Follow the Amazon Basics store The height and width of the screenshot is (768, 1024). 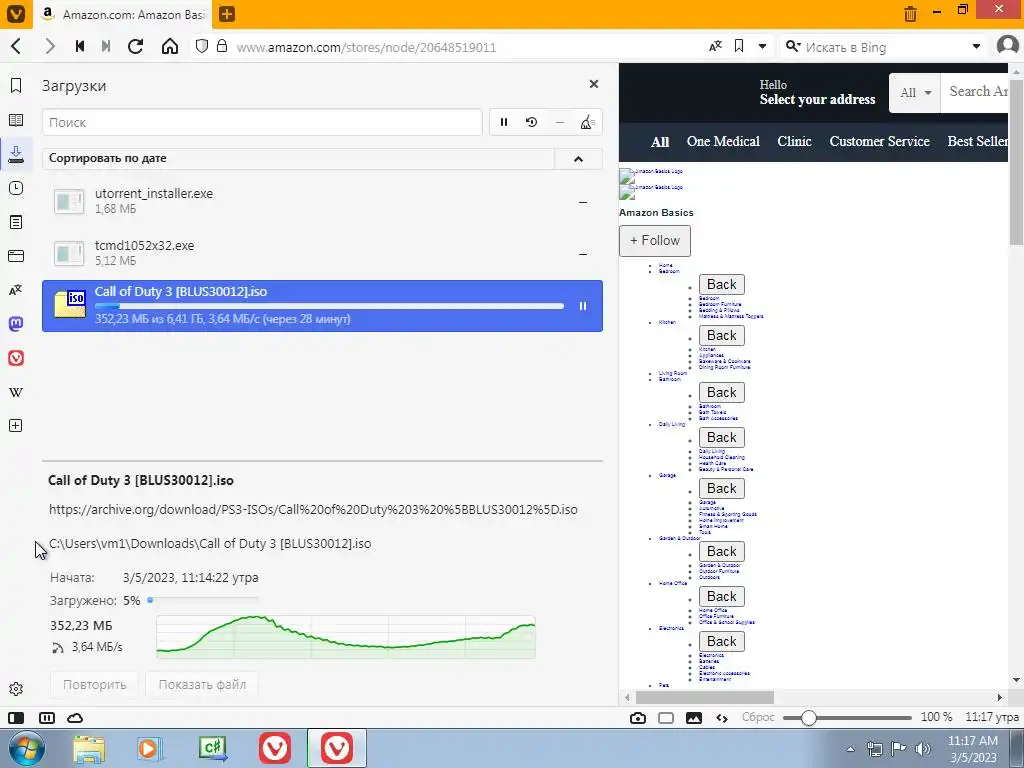point(654,240)
